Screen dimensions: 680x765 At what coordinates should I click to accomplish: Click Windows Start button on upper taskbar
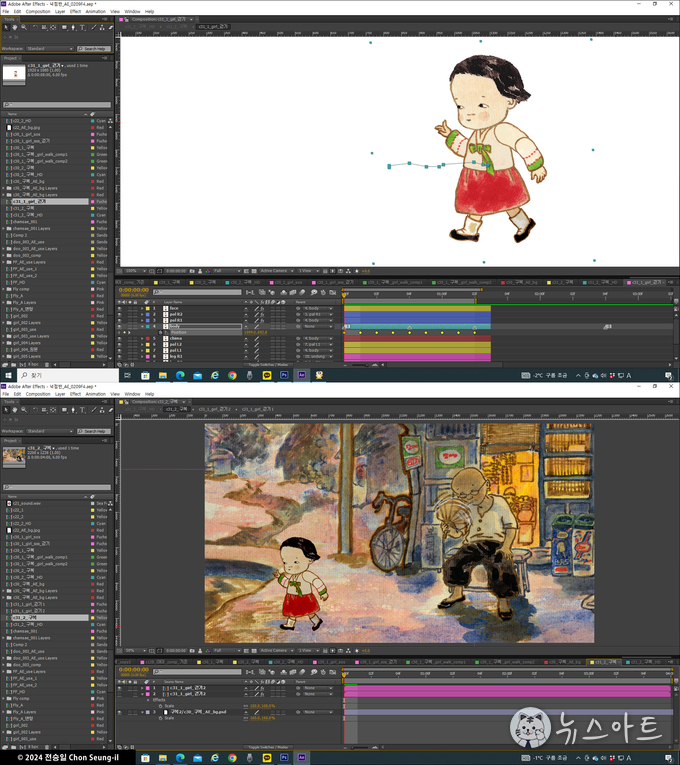(8, 375)
